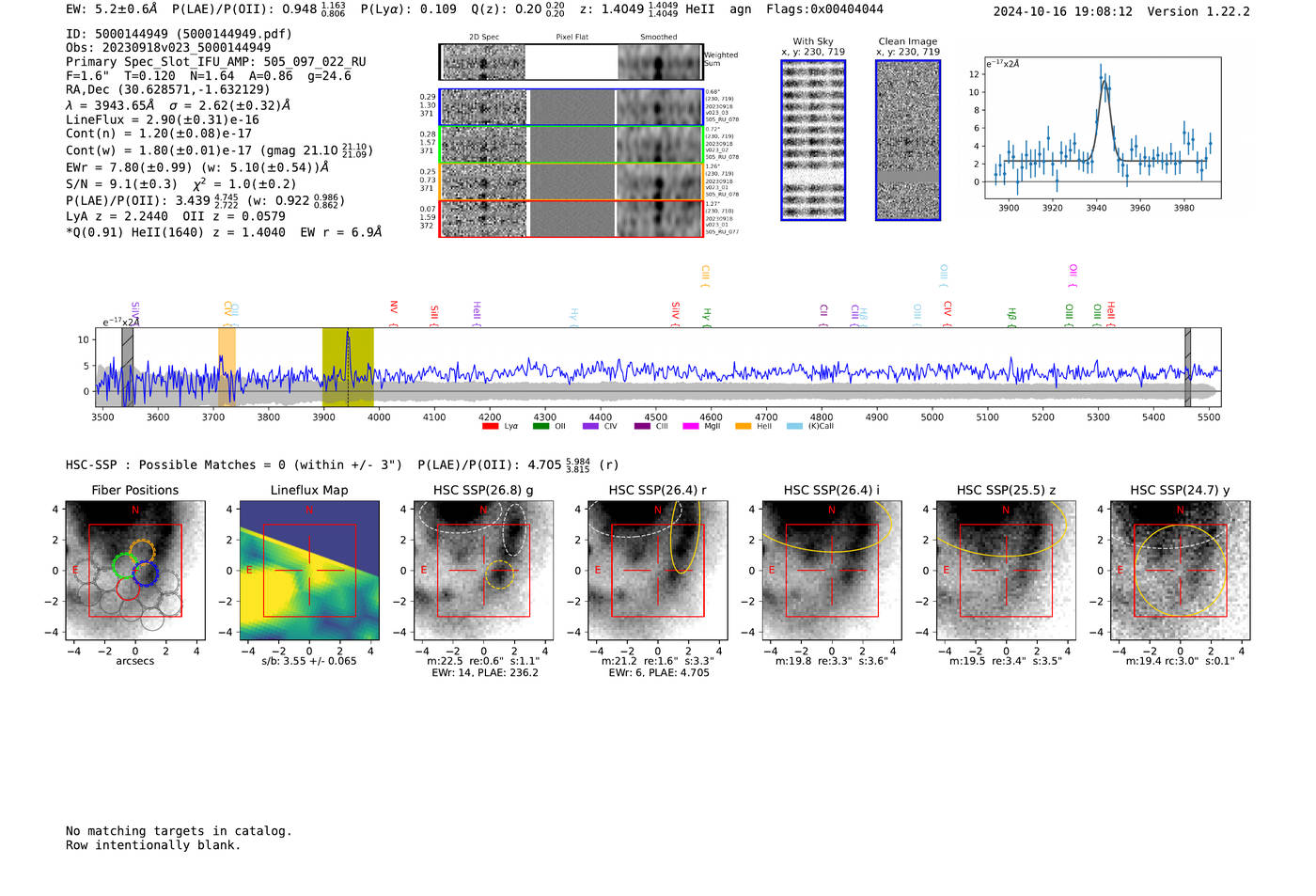This screenshot has width=1316, height=896.
Task: Click the 'ID: 5000144949 (5000144949.pdf)' line
Action: point(179,34)
